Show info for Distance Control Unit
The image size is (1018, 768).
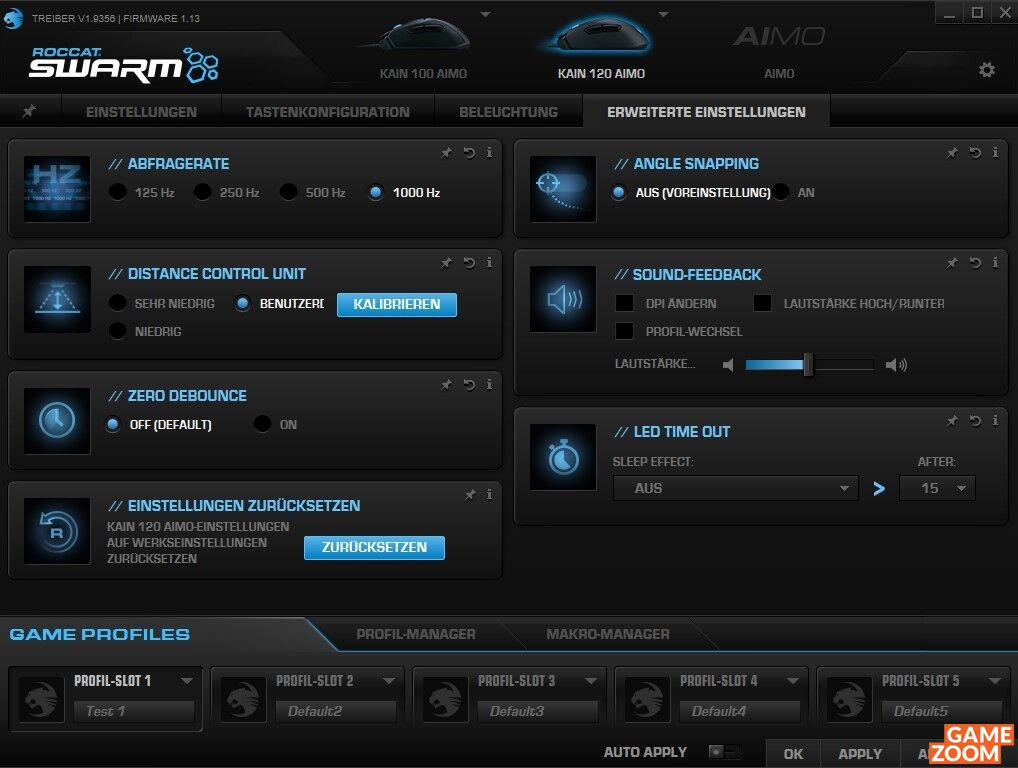click(489, 263)
